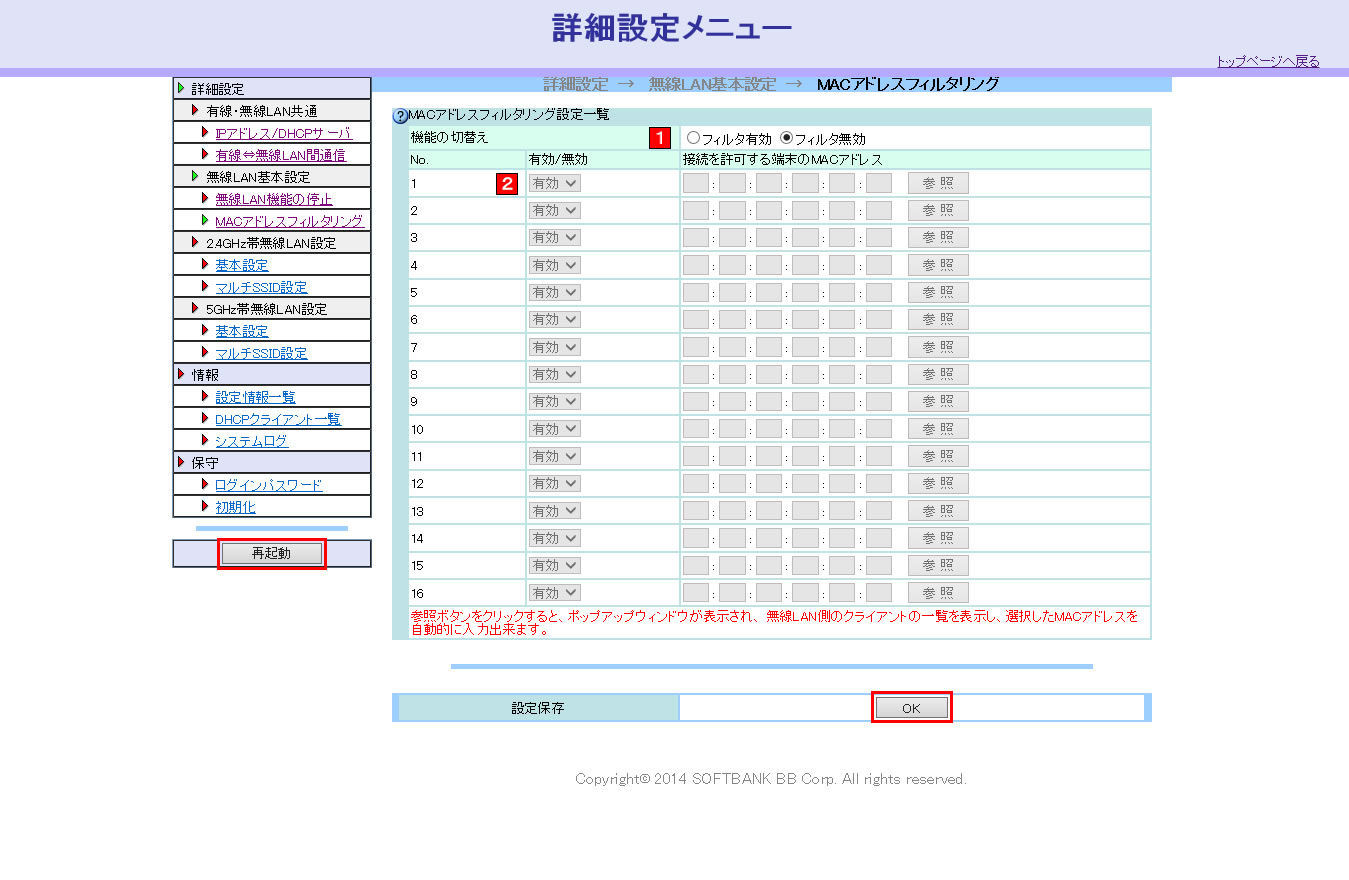The width and height of the screenshot is (1349, 880).
Task: Select the フィルタ無効 radio button
Action: 786,138
